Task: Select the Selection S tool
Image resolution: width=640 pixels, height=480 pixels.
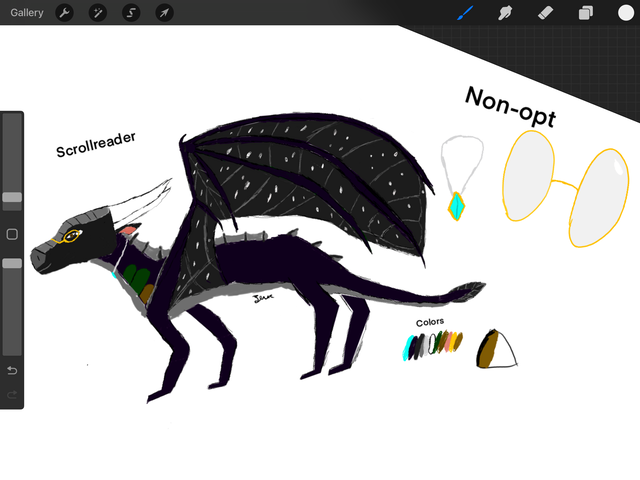Action: [131, 13]
